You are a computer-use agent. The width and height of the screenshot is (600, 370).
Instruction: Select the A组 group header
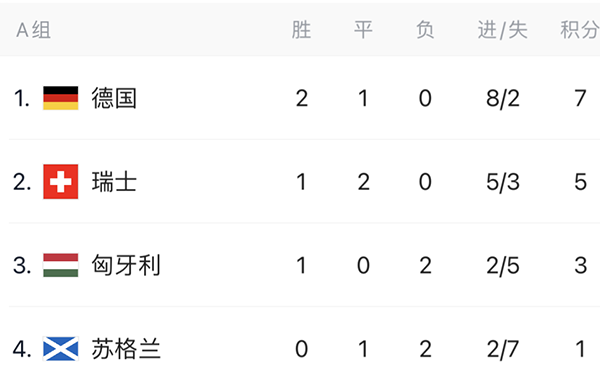coord(33,30)
